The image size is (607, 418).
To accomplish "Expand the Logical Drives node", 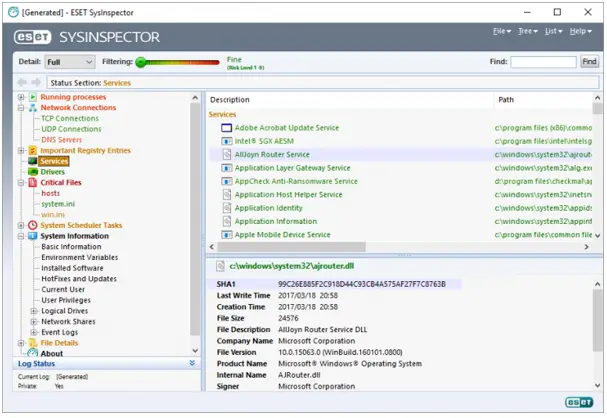I will 34,311.
